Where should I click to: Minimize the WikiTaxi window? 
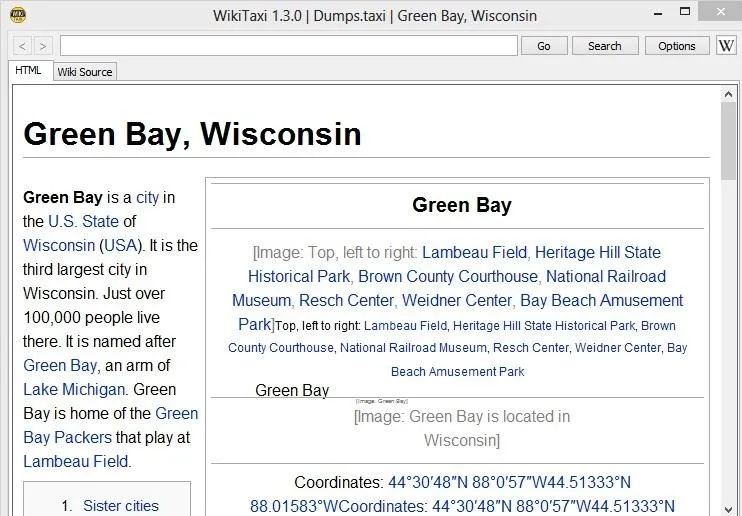[658, 14]
